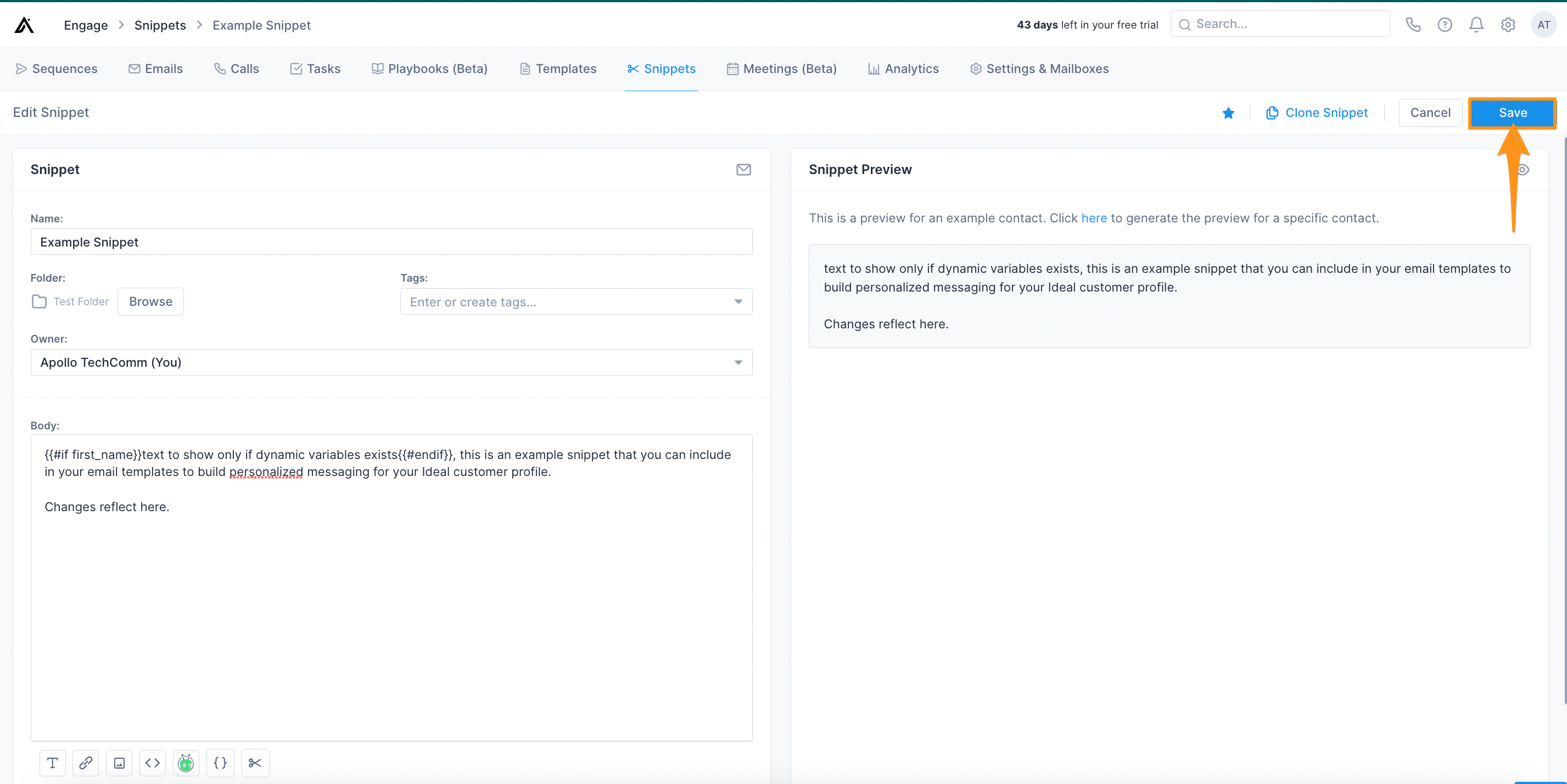
Task: Open the help question mark icon
Action: (x=1445, y=24)
